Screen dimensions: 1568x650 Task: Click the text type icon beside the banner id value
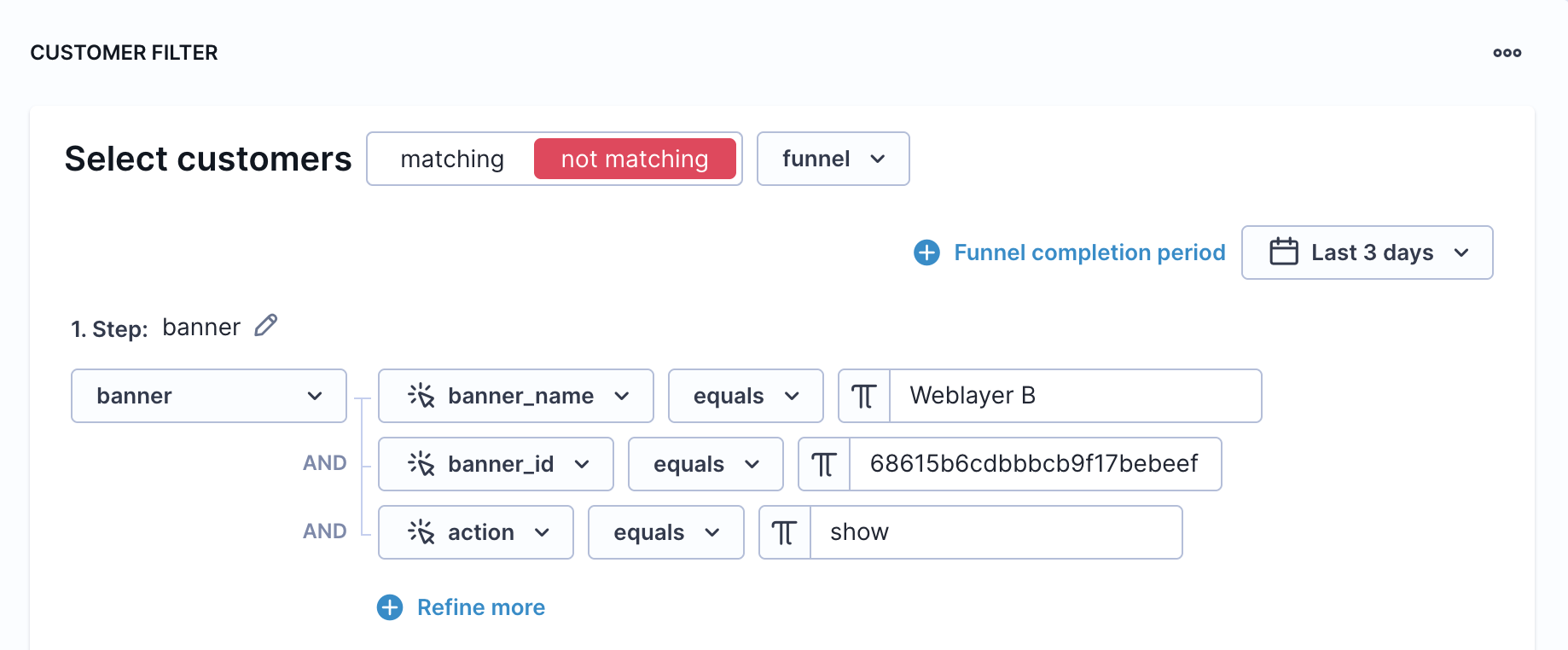(x=824, y=464)
